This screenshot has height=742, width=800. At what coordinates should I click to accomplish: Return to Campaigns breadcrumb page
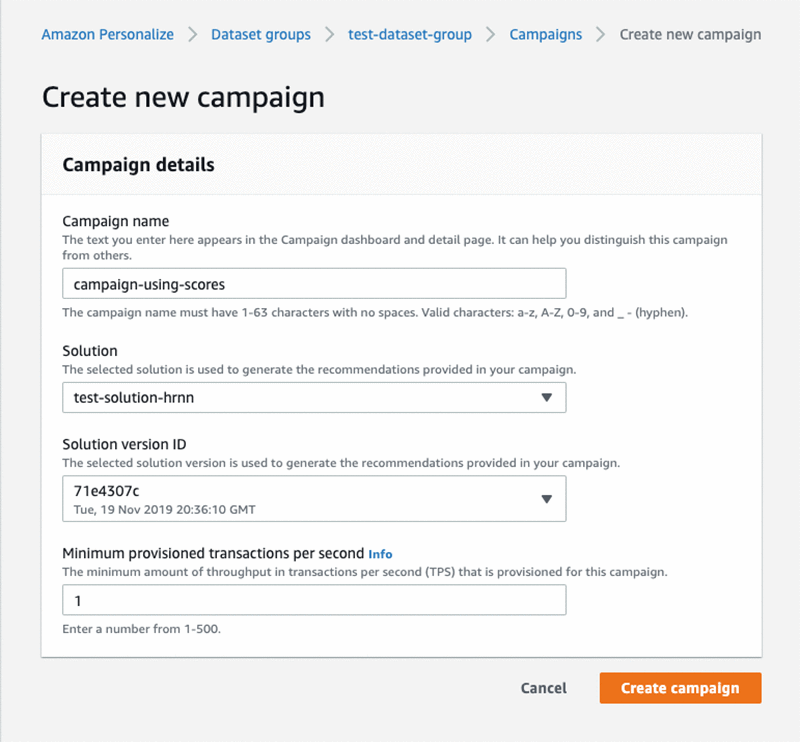click(x=545, y=35)
